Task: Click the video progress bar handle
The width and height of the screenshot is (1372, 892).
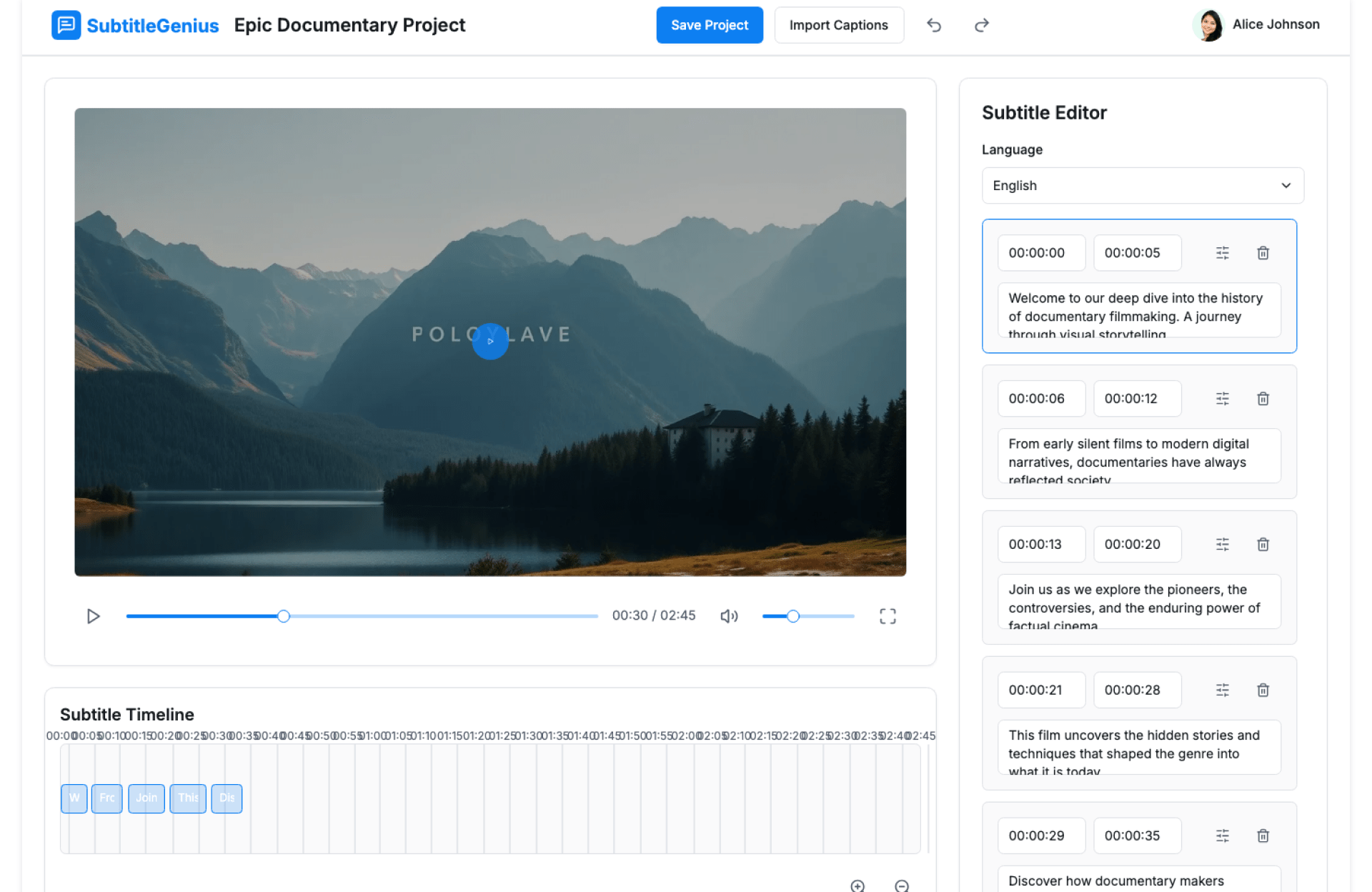Action: (x=284, y=616)
